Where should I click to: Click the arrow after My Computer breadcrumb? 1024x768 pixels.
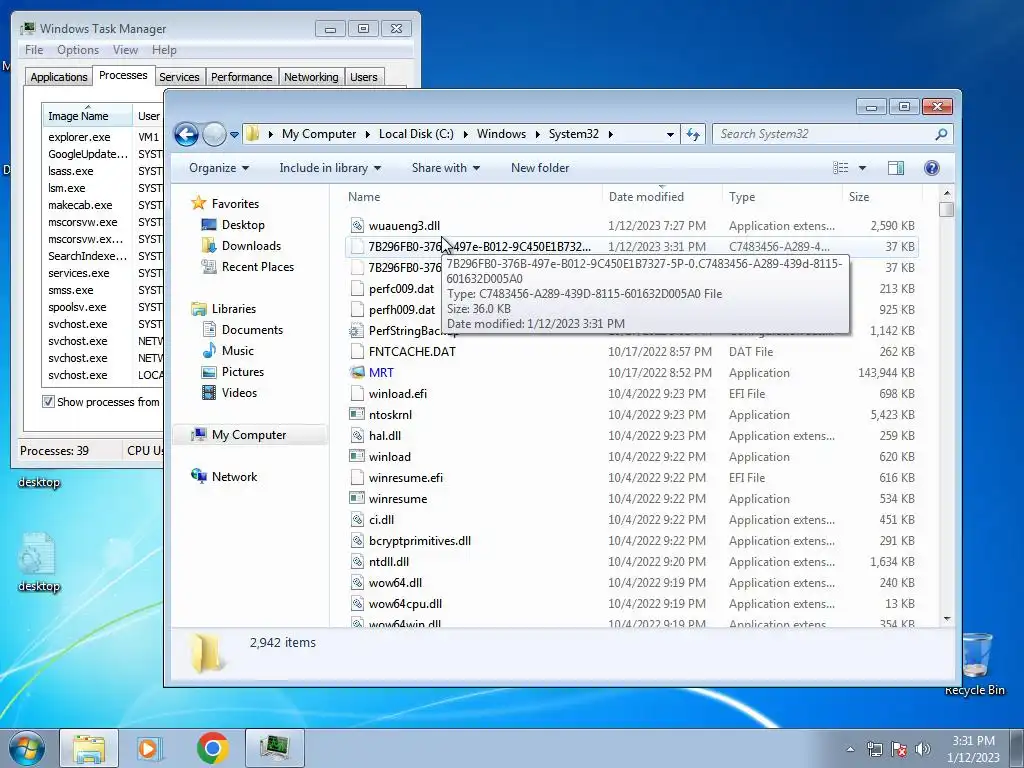click(x=367, y=135)
